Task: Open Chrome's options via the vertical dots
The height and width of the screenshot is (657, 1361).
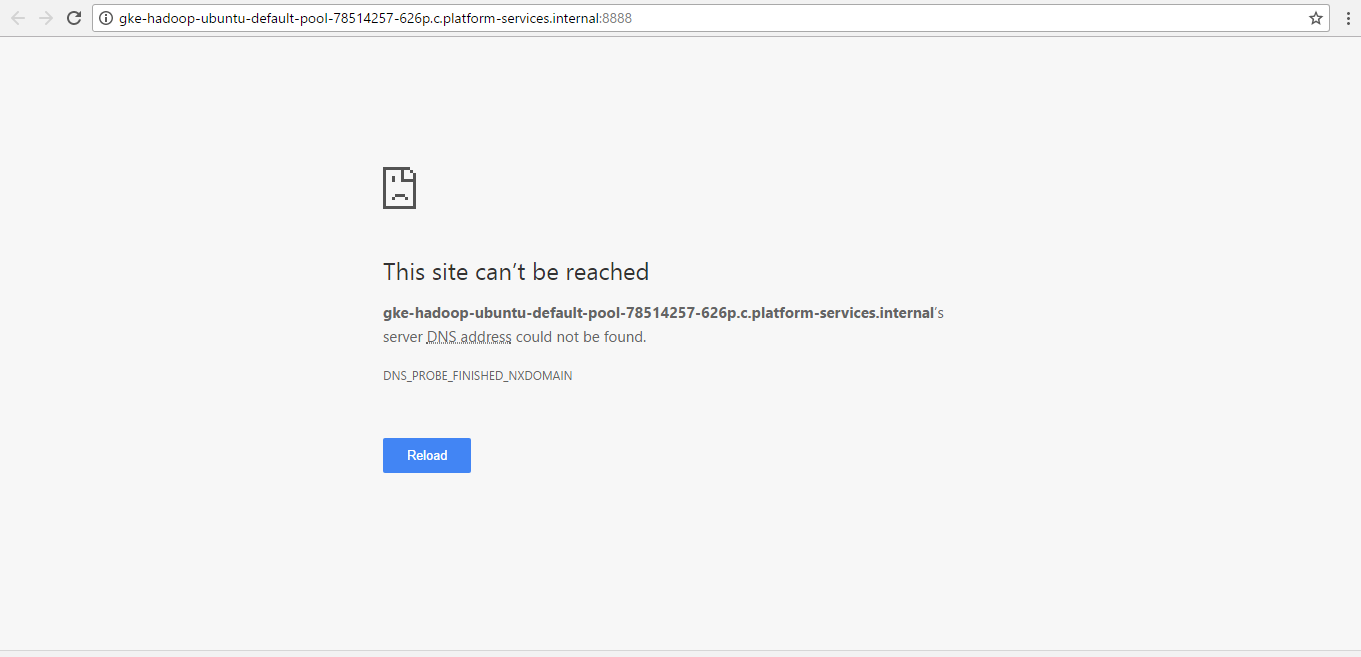Action: click(x=1347, y=17)
